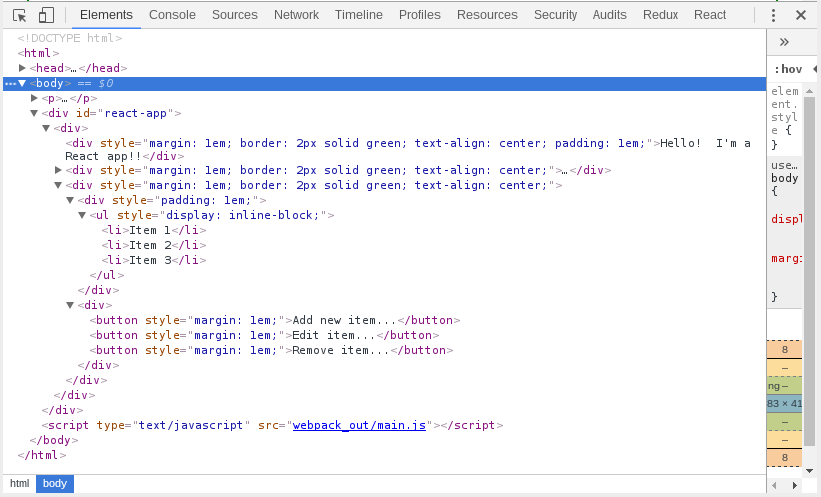
Task: Toggle the device toolbar icon
Action: tap(46, 15)
